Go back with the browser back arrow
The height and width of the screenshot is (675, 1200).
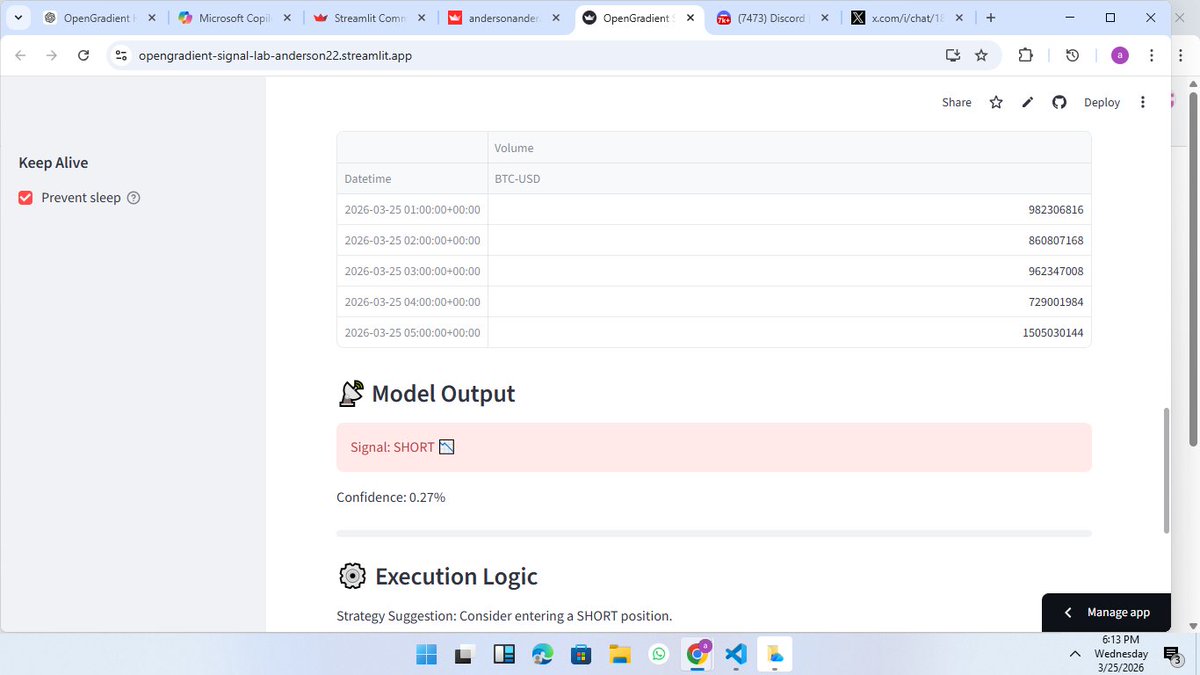(x=21, y=56)
